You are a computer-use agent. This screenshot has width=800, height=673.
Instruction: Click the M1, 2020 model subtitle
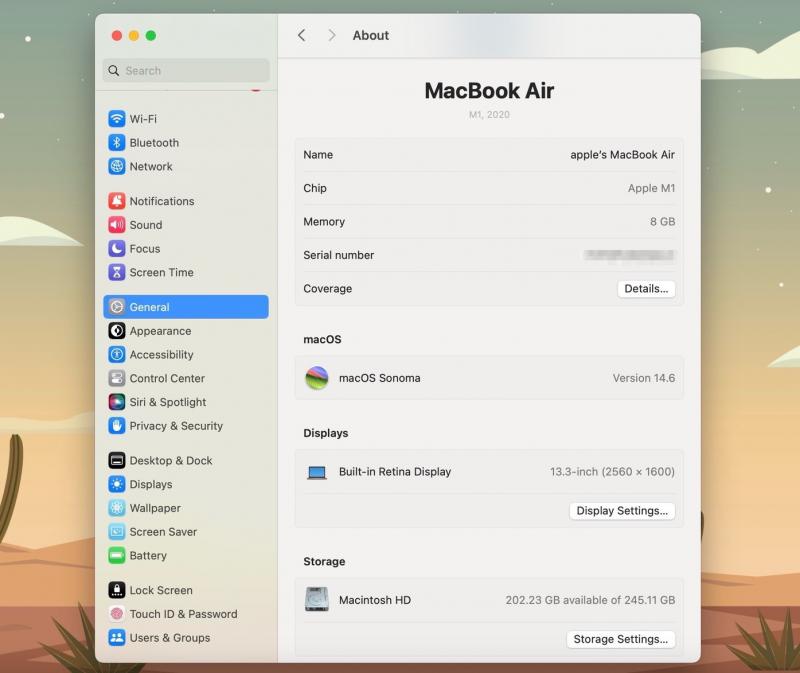click(x=489, y=114)
